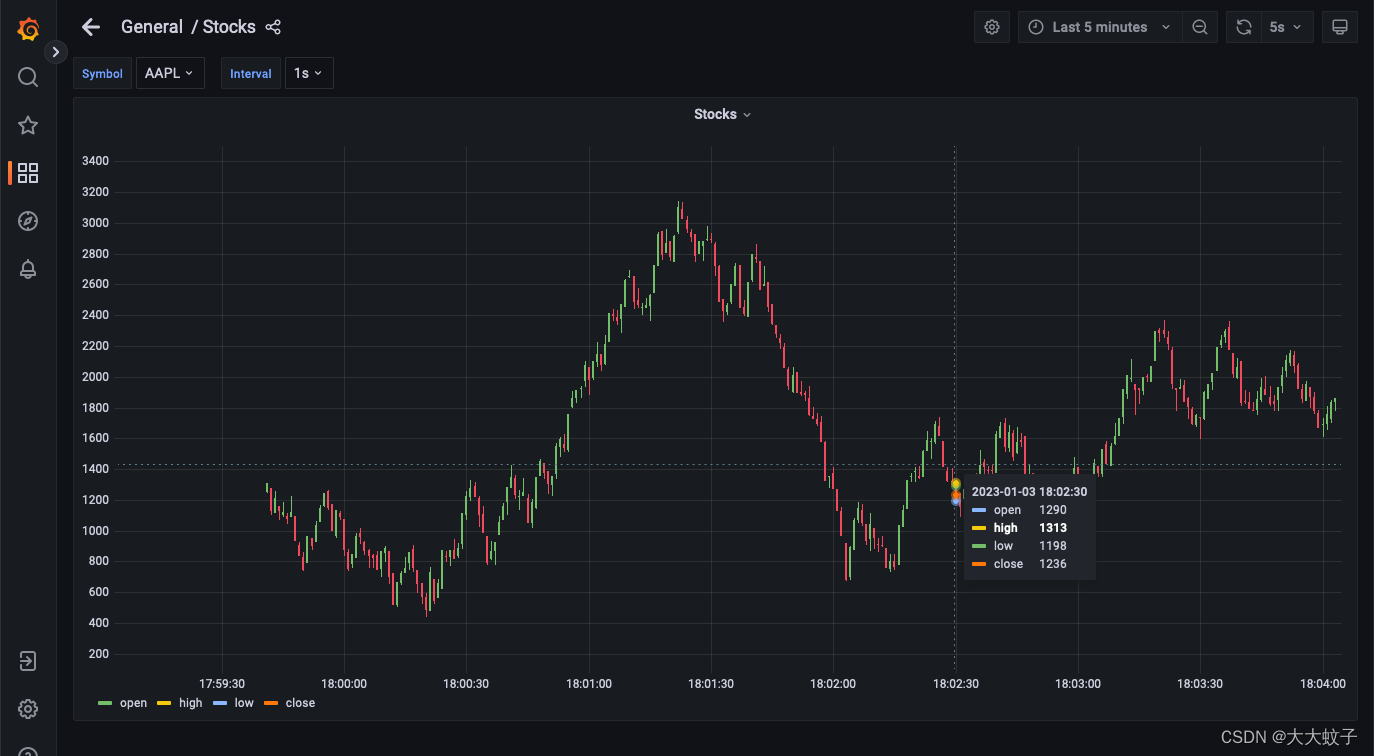The width and height of the screenshot is (1374, 756).
Task: Click the green open legend color swatch
Action: (105, 703)
